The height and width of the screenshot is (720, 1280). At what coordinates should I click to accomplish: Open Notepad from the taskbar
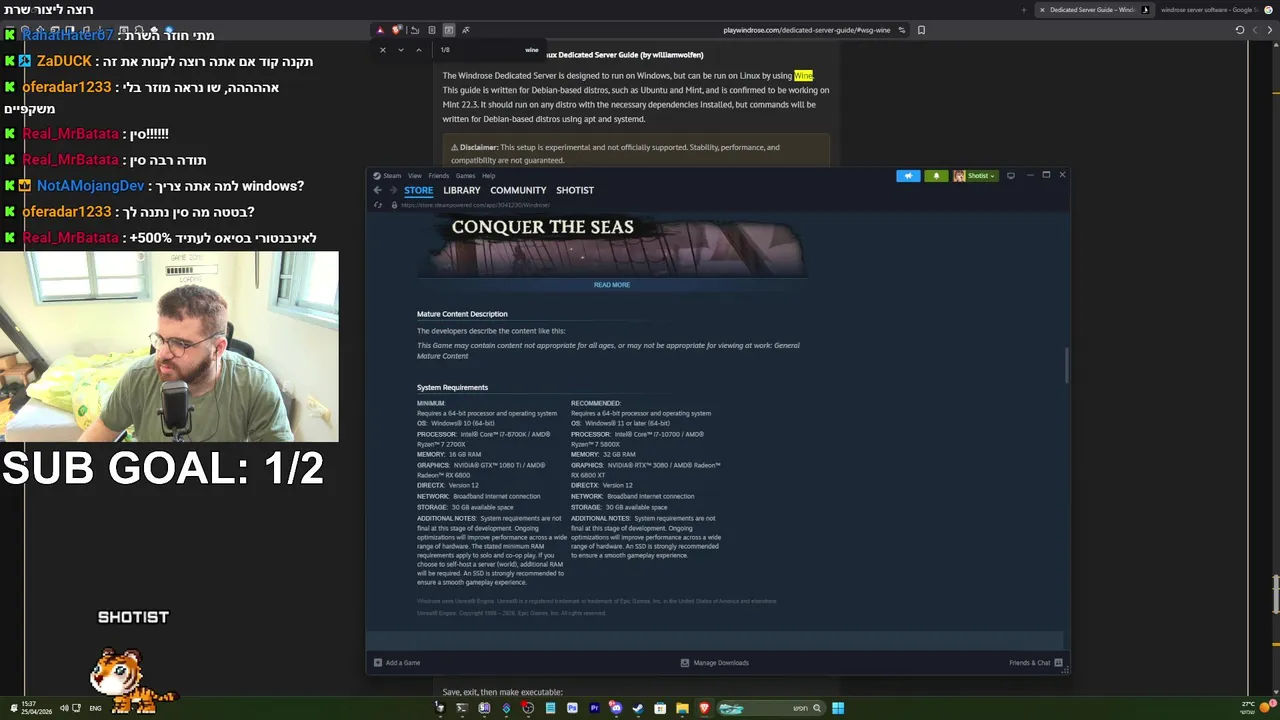pyautogui.click(x=550, y=708)
